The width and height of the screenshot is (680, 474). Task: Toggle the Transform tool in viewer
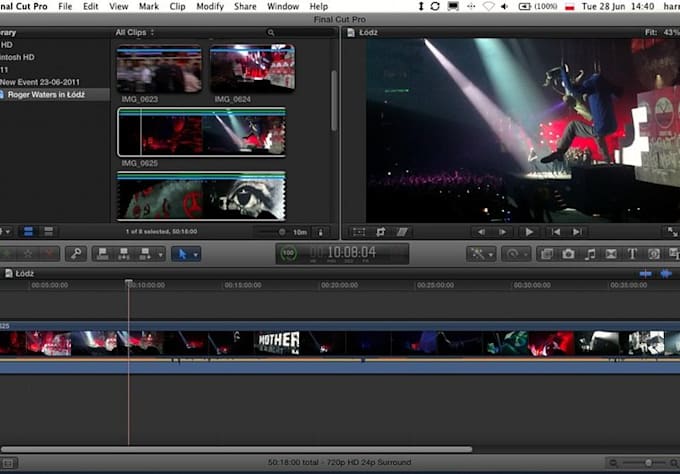(x=359, y=232)
